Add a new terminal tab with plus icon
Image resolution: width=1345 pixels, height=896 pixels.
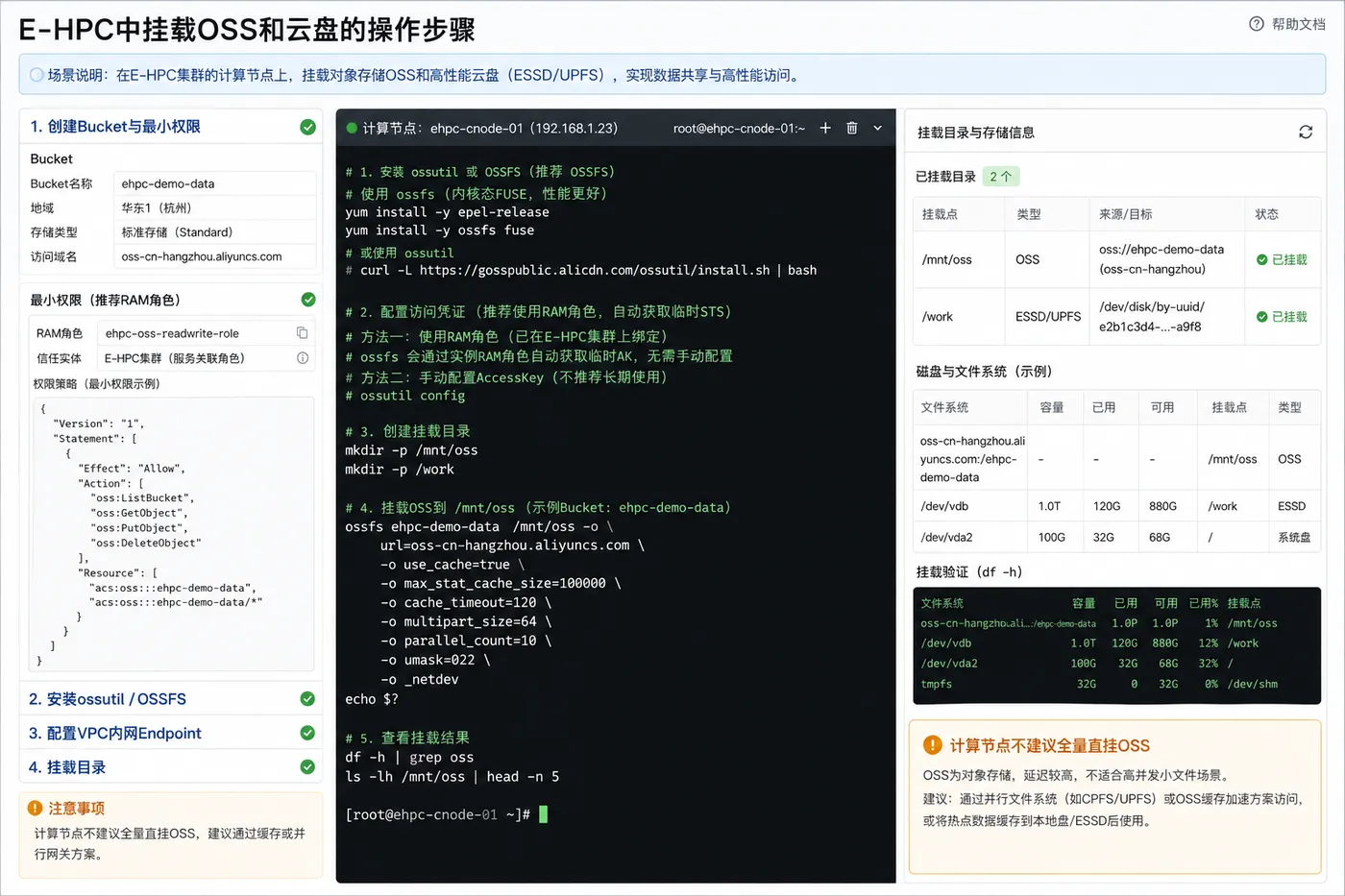tap(825, 128)
